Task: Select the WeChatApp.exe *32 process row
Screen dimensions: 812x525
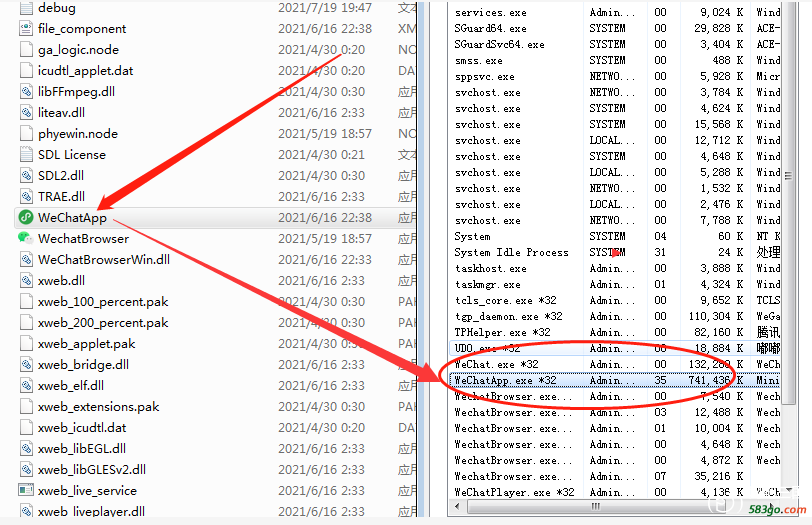Action: (x=615, y=380)
